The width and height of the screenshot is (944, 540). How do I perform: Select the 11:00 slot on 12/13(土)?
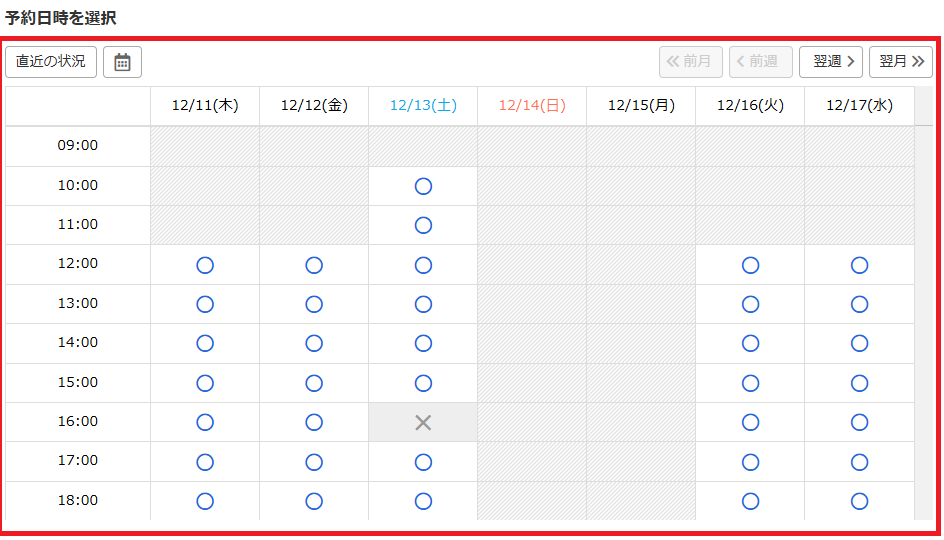(x=423, y=225)
